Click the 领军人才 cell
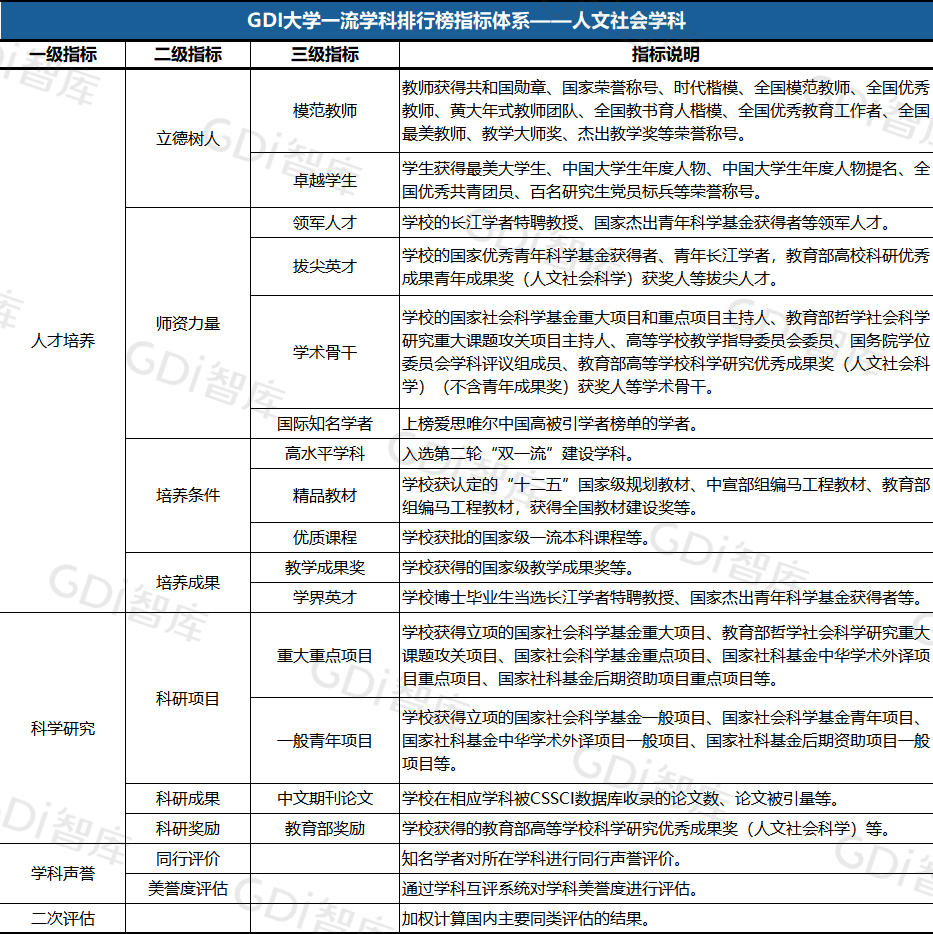933x934 pixels. click(325, 223)
